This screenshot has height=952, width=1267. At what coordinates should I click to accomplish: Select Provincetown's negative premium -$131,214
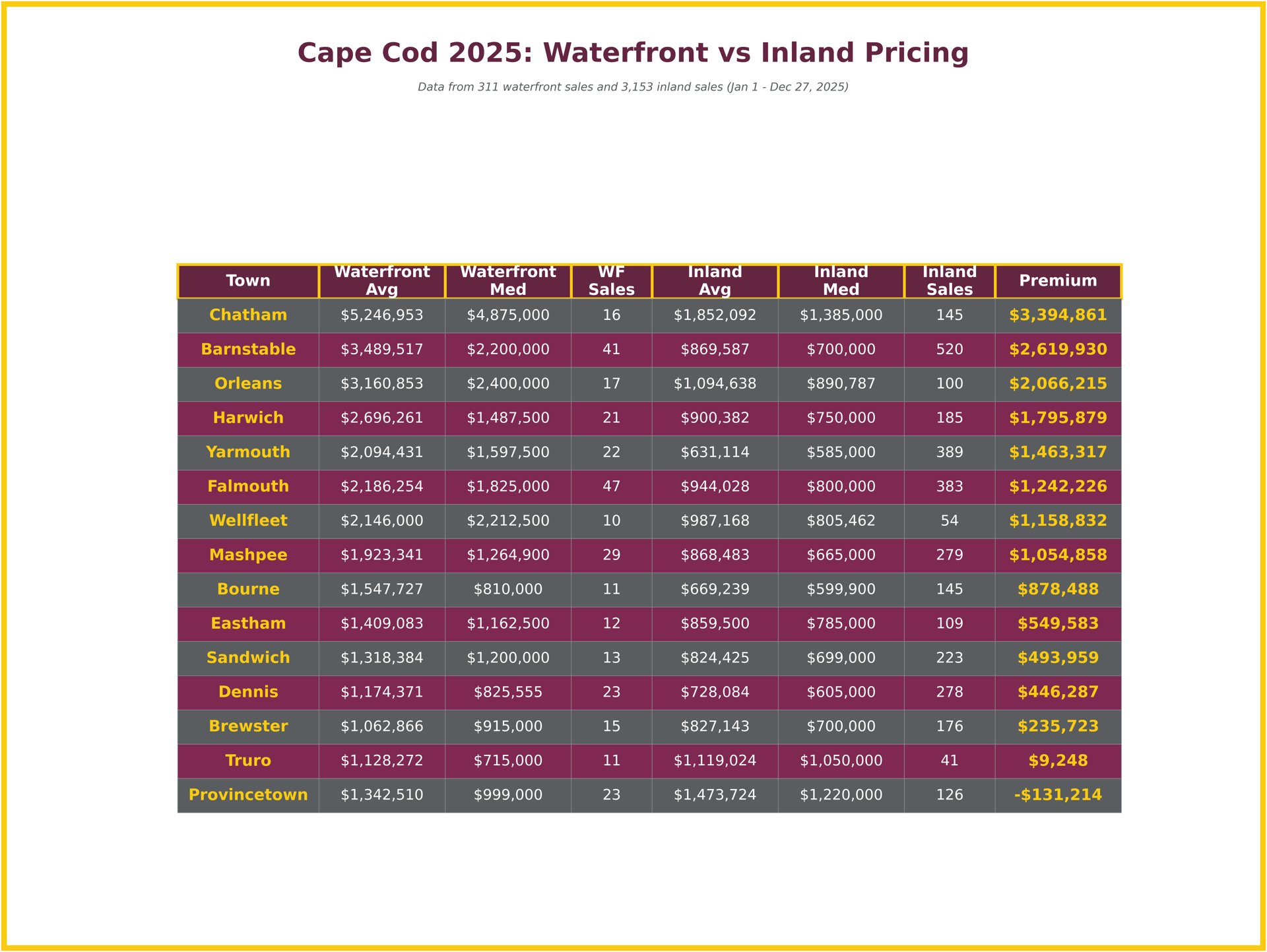(x=1058, y=795)
